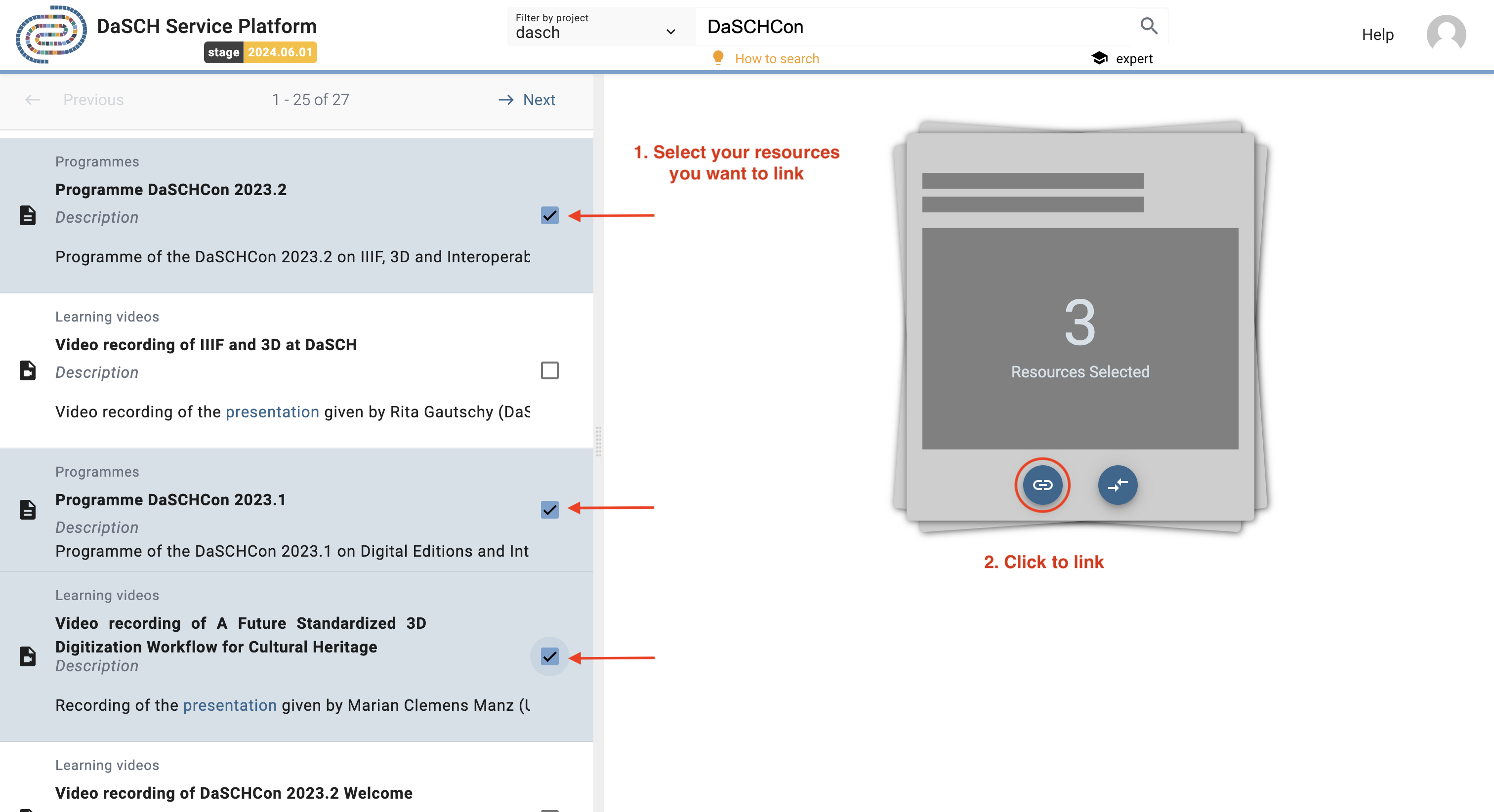Click the document icon beside Programme DaSCHCon 2023.1

pos(27,510)
